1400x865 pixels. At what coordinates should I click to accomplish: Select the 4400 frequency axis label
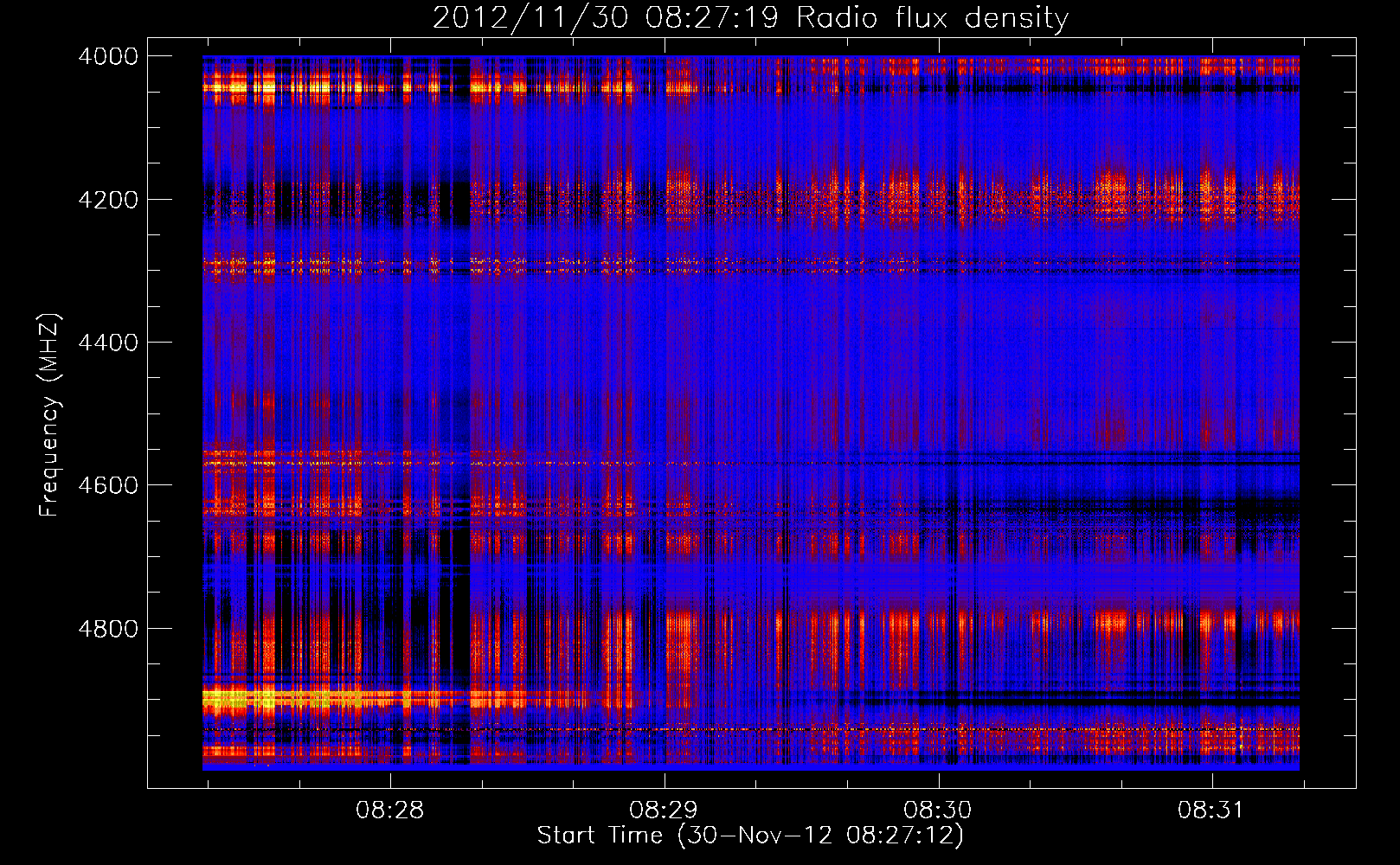108,343
